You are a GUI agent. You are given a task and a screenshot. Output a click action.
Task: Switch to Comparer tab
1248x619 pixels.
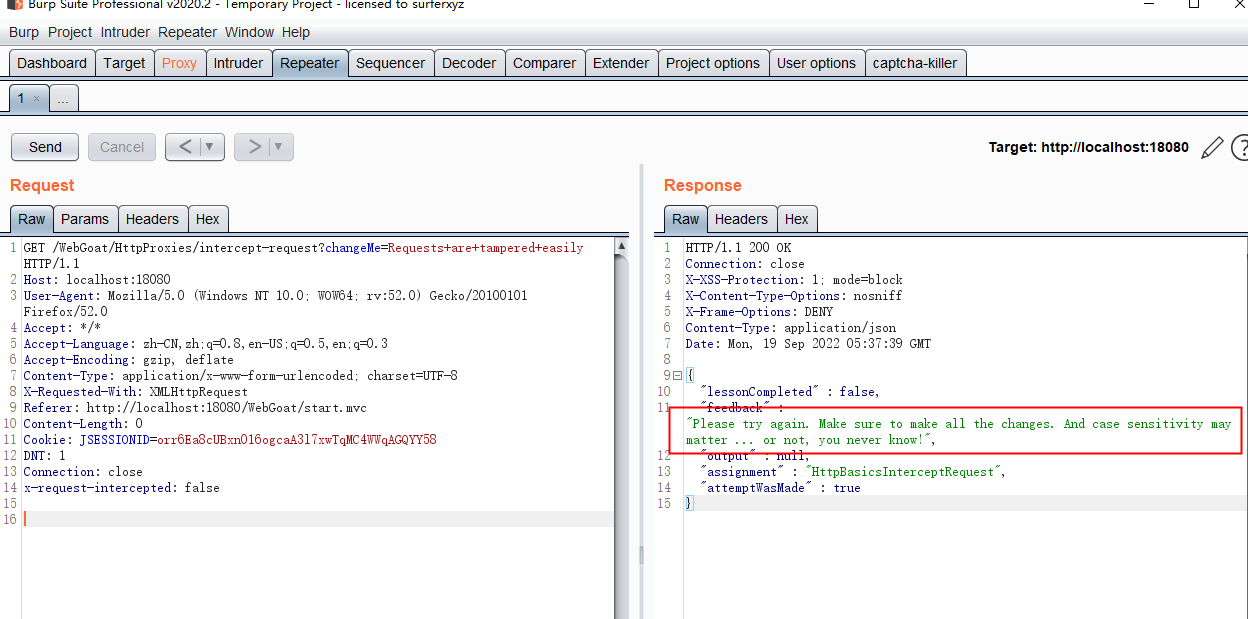(544, 63)
